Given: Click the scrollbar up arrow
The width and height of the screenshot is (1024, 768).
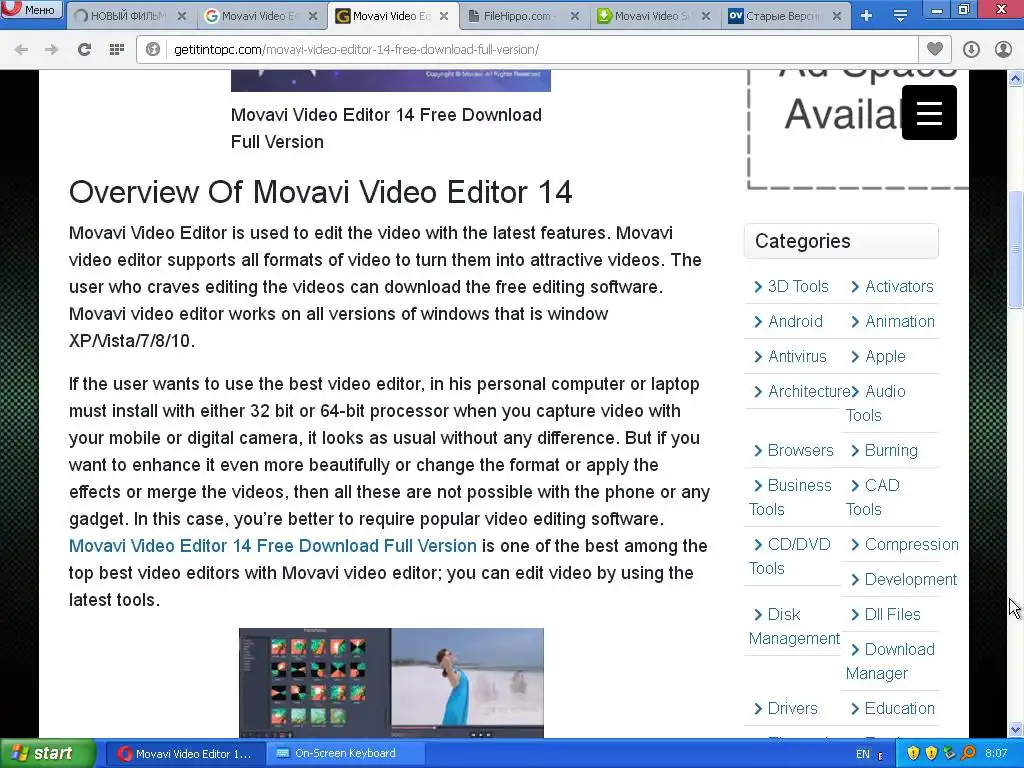Looking at the screenshot, I should (1016, 78).
